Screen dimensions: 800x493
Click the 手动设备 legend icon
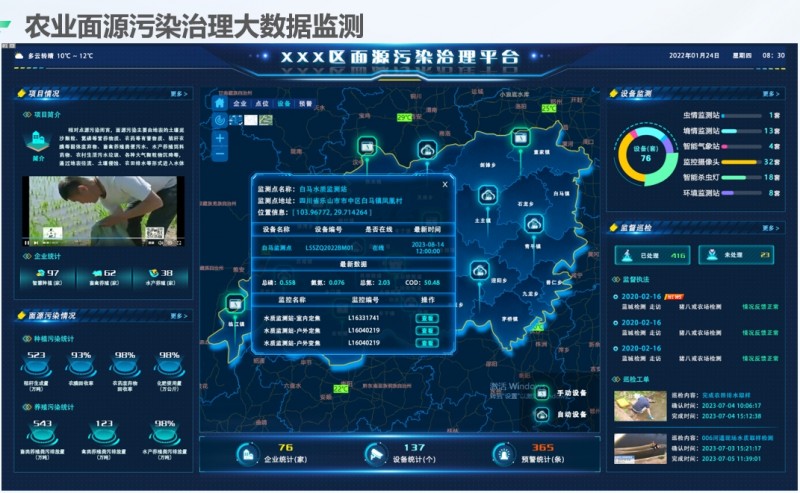tap(541, 392)
